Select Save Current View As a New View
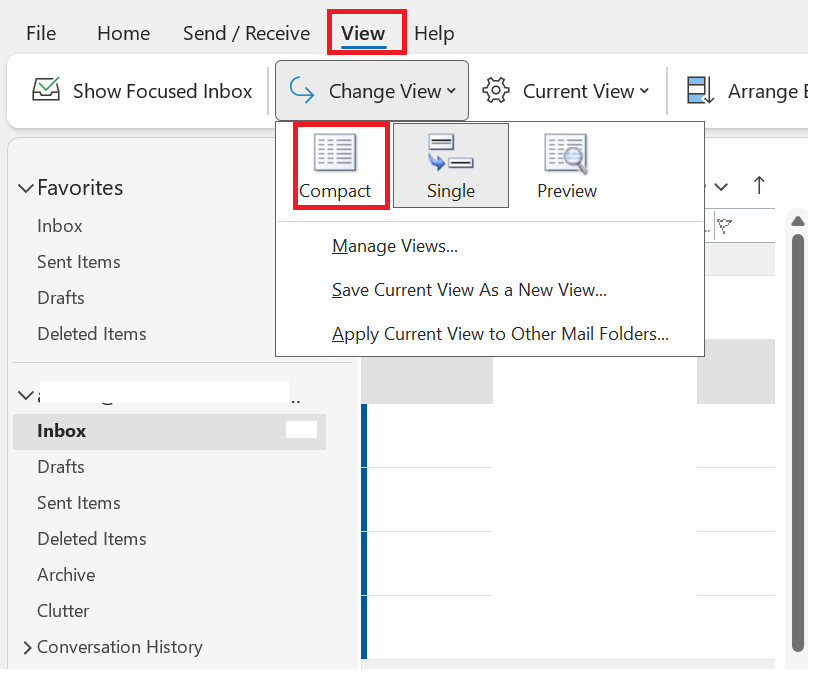 [x=469, y=290]
